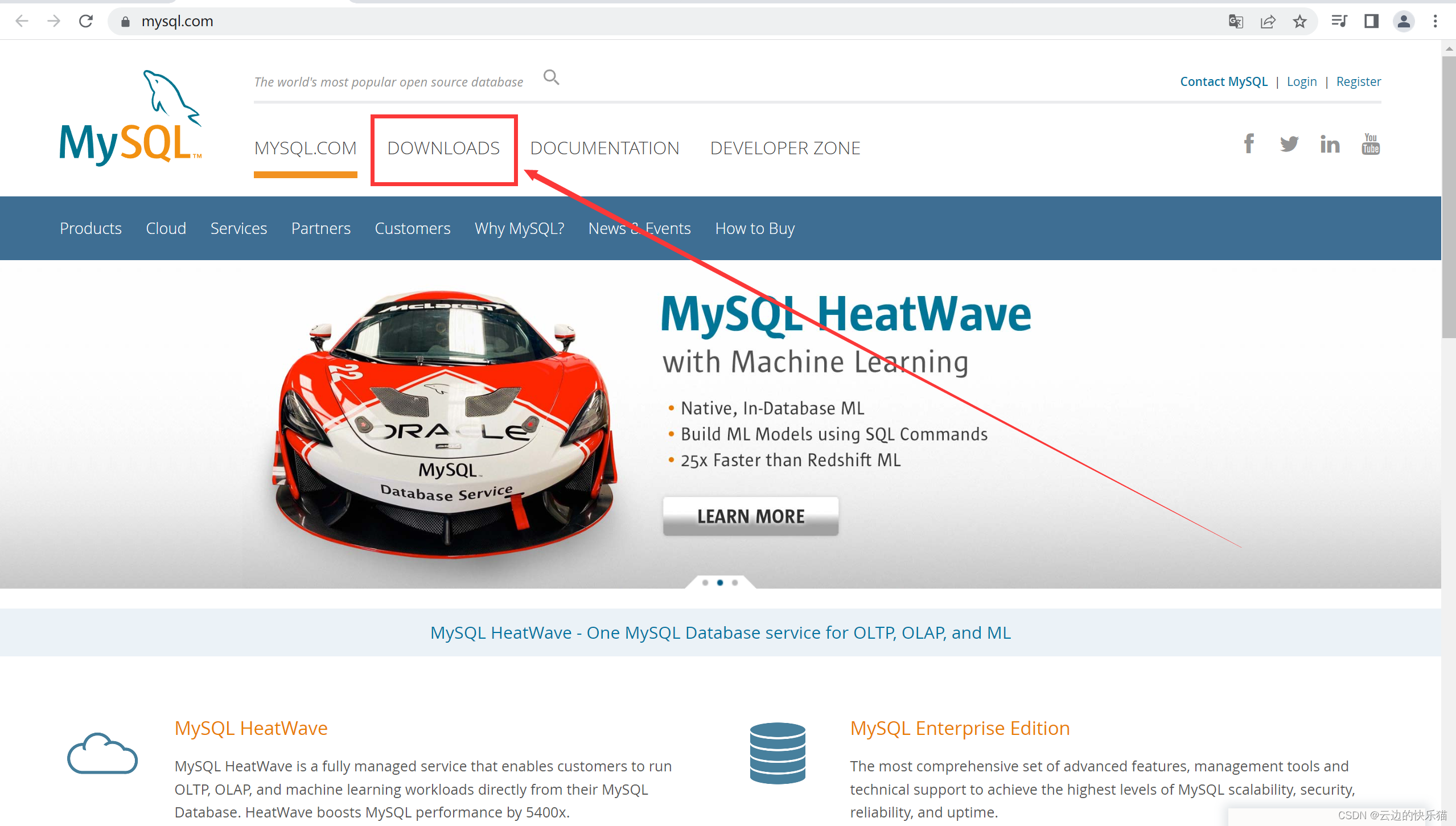The width and height of the screenshot is (1456, 826).
Task: Click the McLaren race car image
Action: click(x=446, y=424)
